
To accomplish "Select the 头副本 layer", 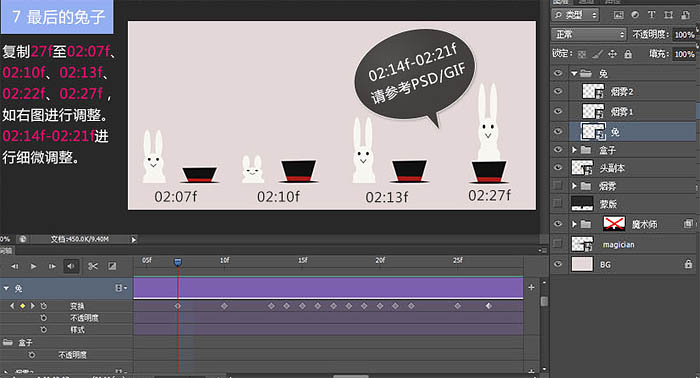I will click(633, 168).
